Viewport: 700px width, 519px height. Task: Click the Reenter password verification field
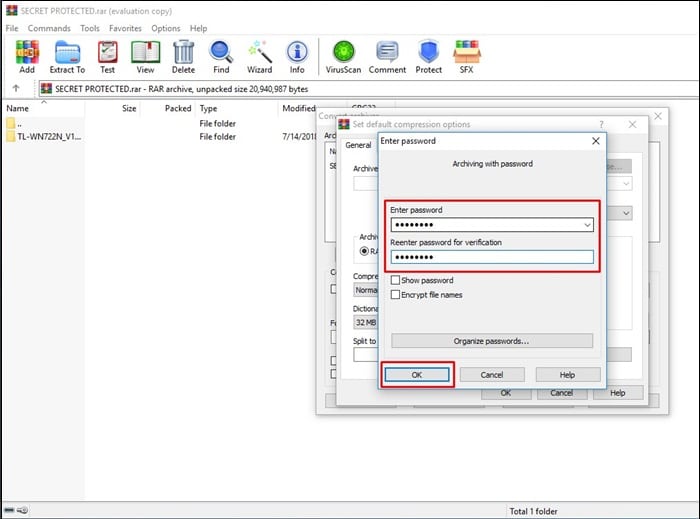(x=492, y=257)
